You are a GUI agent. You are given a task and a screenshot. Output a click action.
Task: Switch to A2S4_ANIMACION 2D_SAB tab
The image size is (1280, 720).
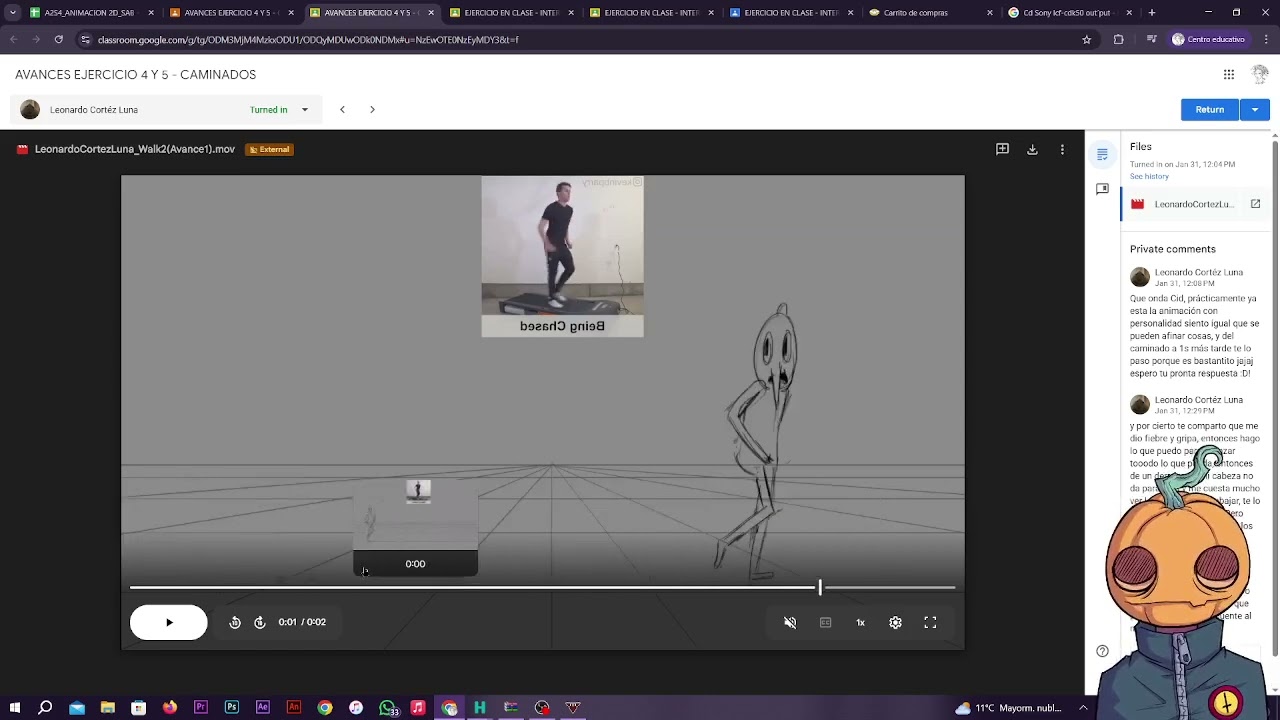click(89, 13)
